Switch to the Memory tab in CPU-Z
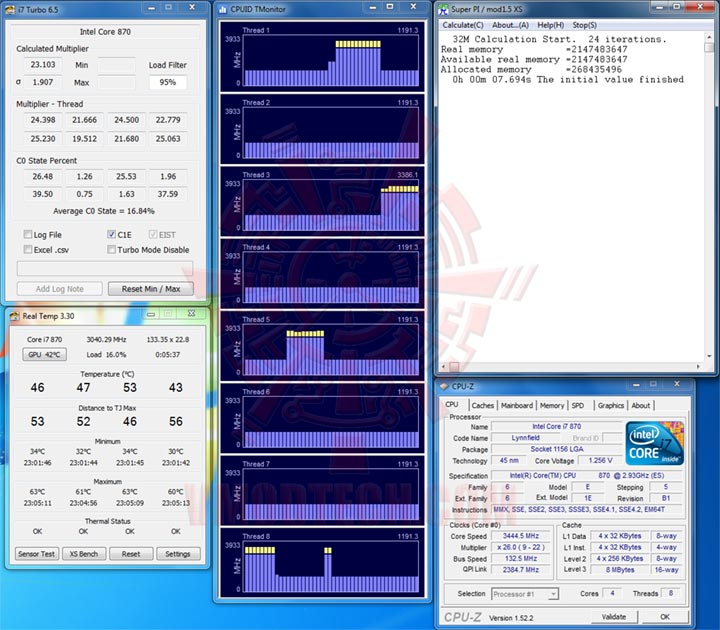This screenshot has height=630, width=720. coord(551,405)
